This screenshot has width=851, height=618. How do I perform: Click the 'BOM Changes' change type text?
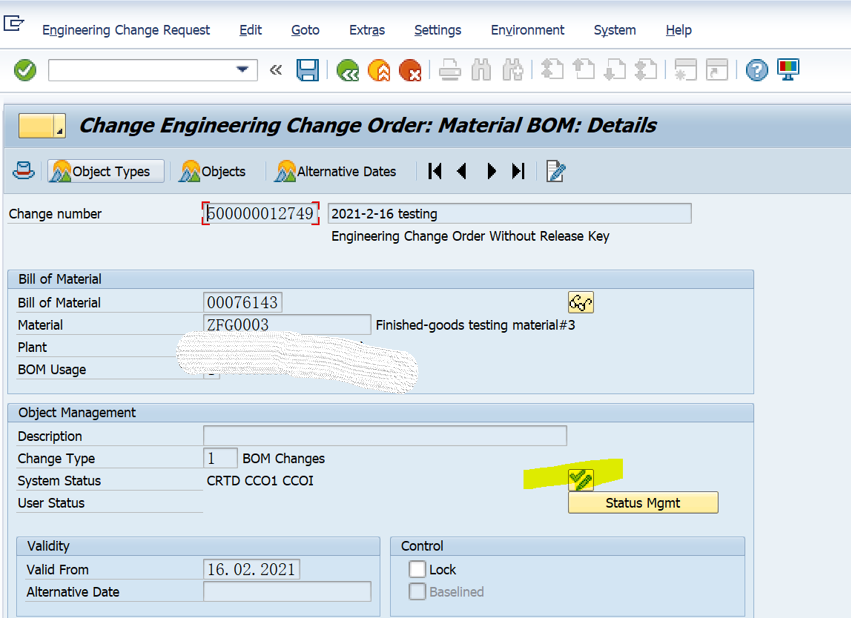(283, 458)
